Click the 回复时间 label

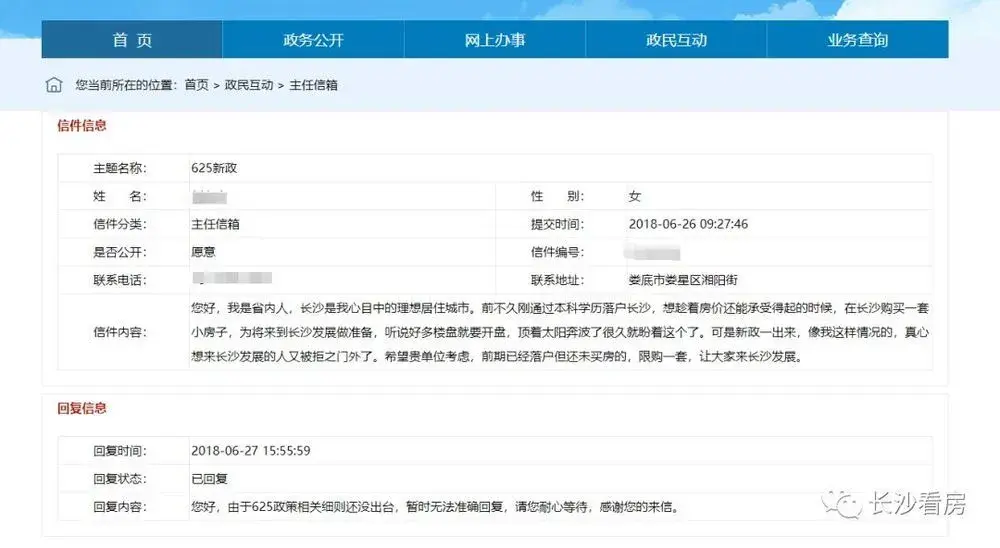(x=120, y=451)
